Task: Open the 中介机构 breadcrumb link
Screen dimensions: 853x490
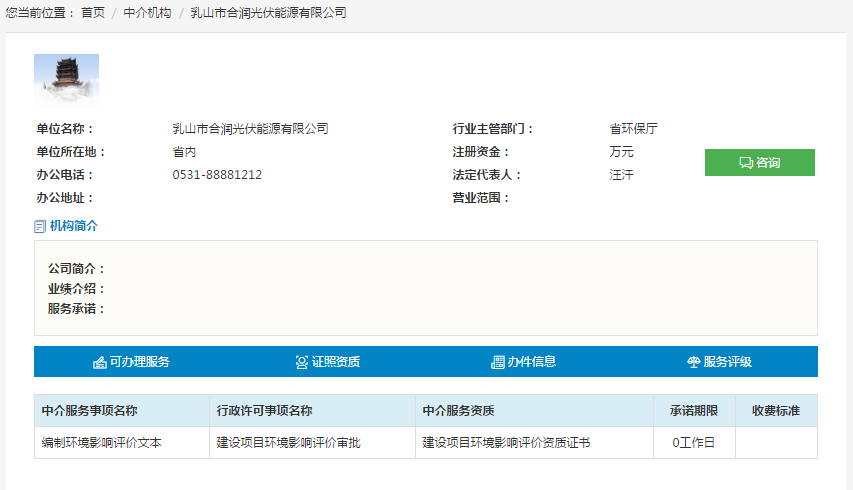Action: coord(147,13)
